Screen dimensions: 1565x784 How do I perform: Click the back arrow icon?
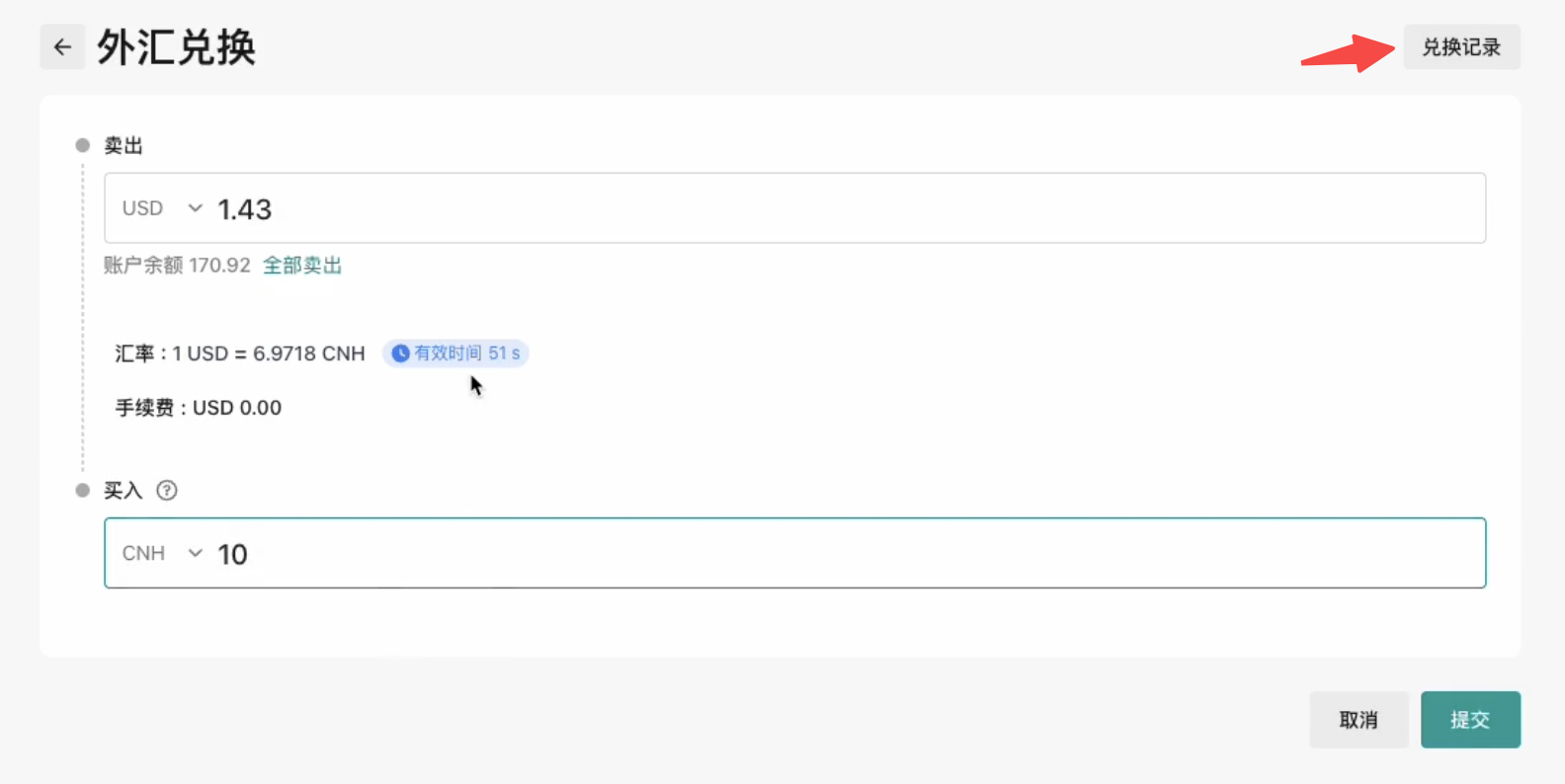(62, 46)
